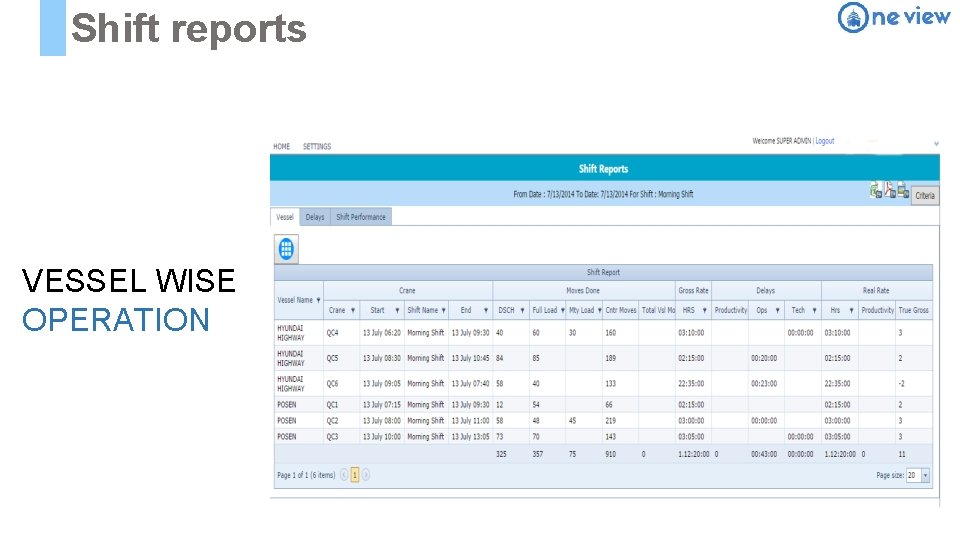The height and width of the screenshot is (540, 960).
Task: Click DSCH total 325
Action: pyautogui.click(x=501, y=454)
